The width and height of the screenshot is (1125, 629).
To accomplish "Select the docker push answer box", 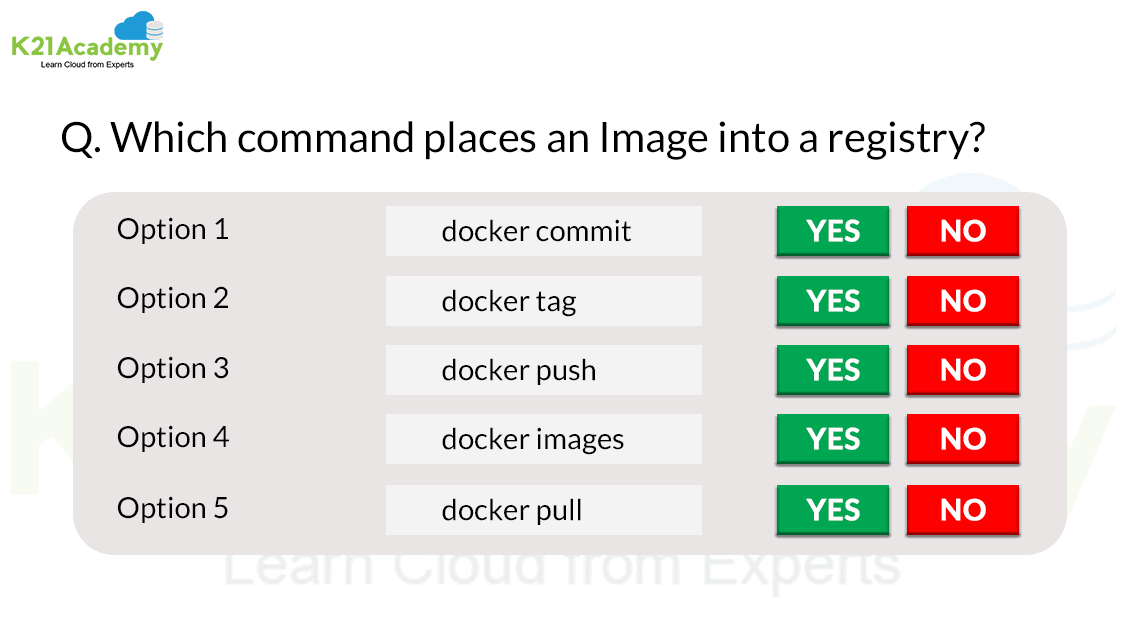I will coord(543,370).
